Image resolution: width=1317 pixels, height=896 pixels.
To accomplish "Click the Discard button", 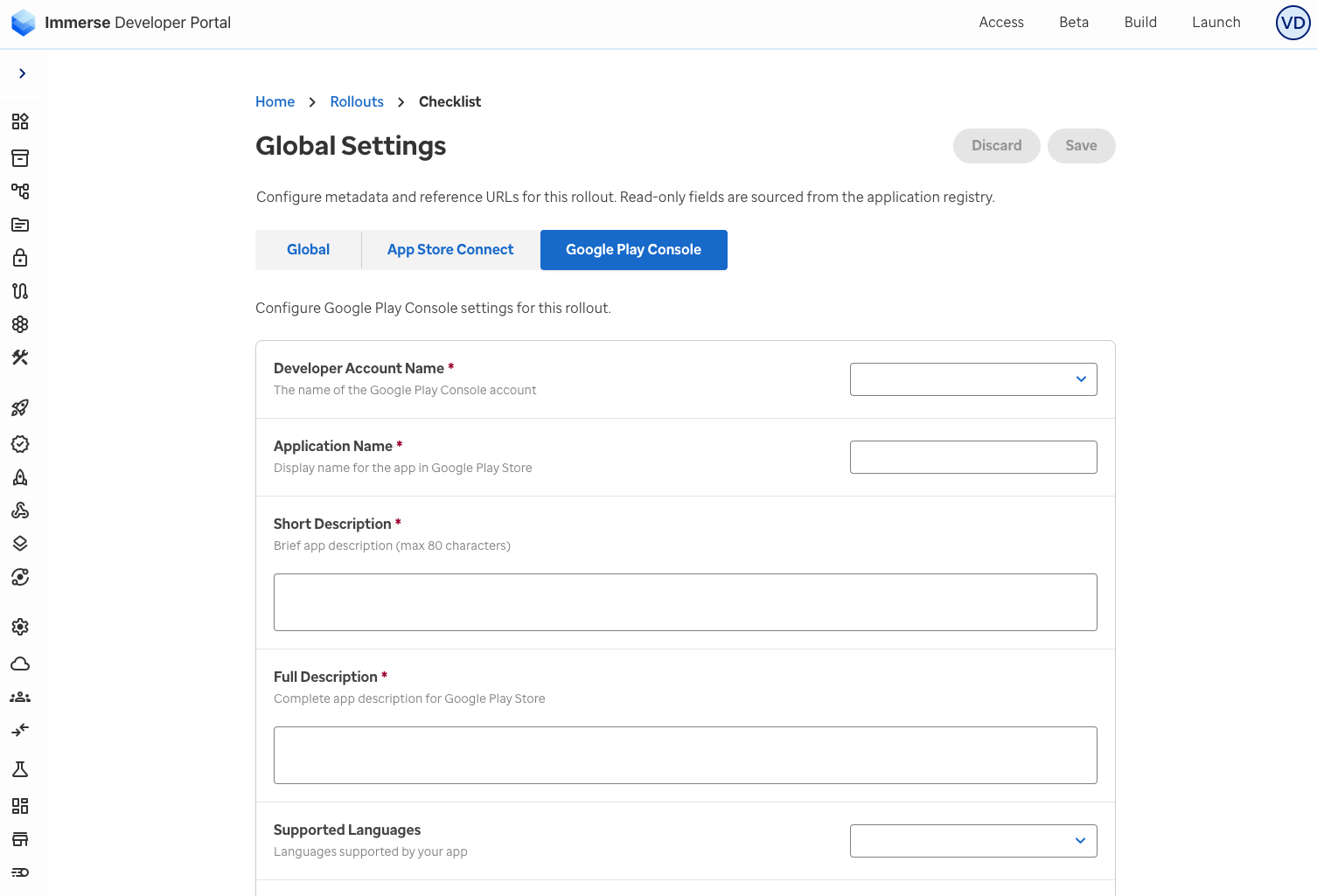I will click(x=997, y=146).
